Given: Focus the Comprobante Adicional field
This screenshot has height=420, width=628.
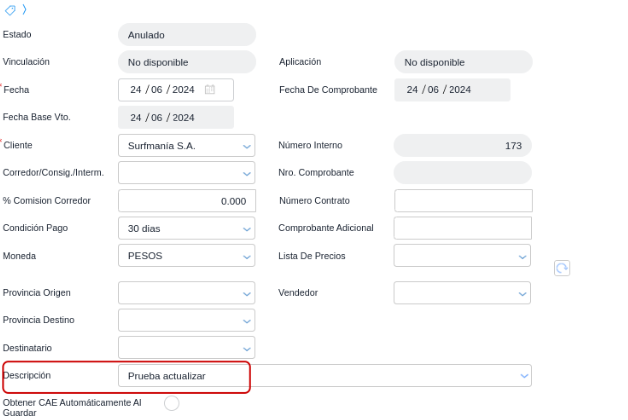Looking at the screenshot, I should pos(463,228).
